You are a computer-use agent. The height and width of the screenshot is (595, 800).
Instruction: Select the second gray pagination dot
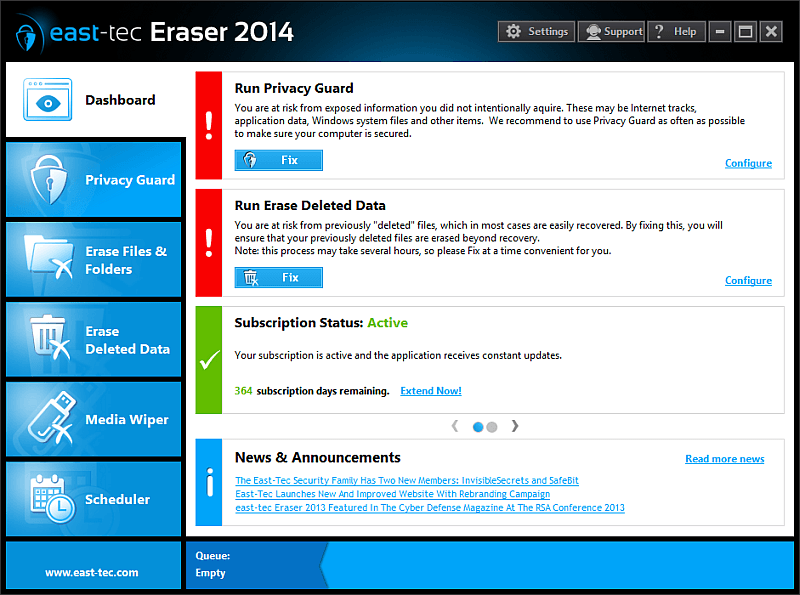pyautogui.click(x=492, y=427)
